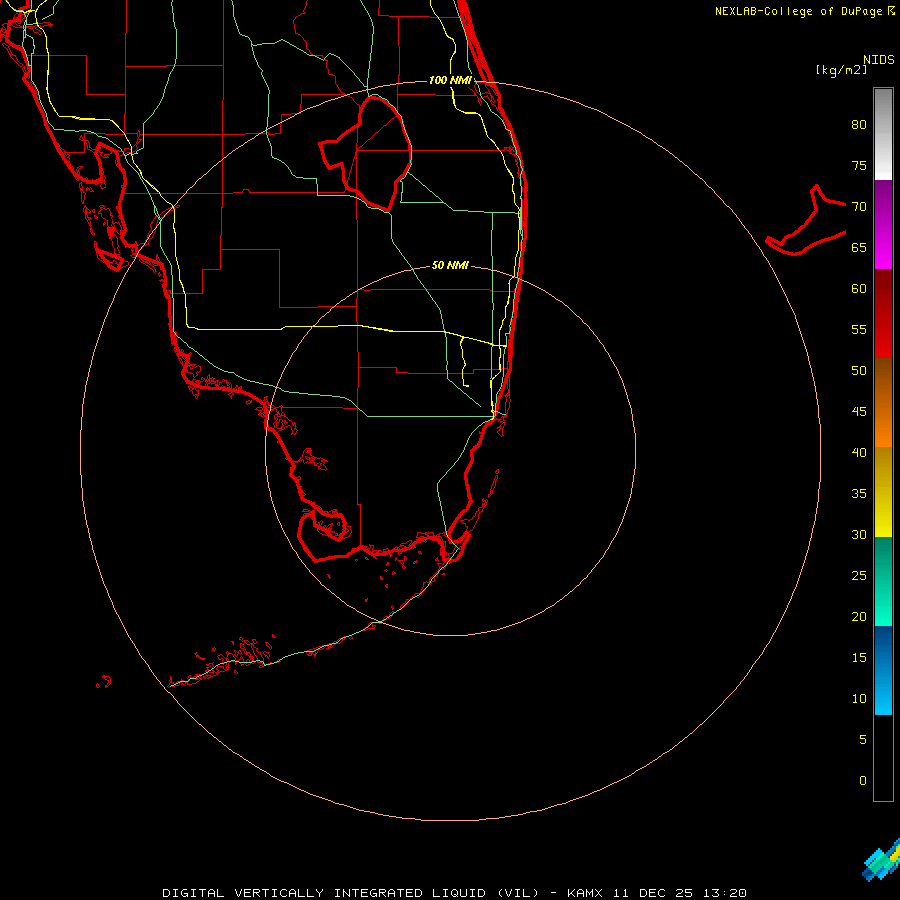Click the scale value 75
900x900 pixels.
coord(859,166)
